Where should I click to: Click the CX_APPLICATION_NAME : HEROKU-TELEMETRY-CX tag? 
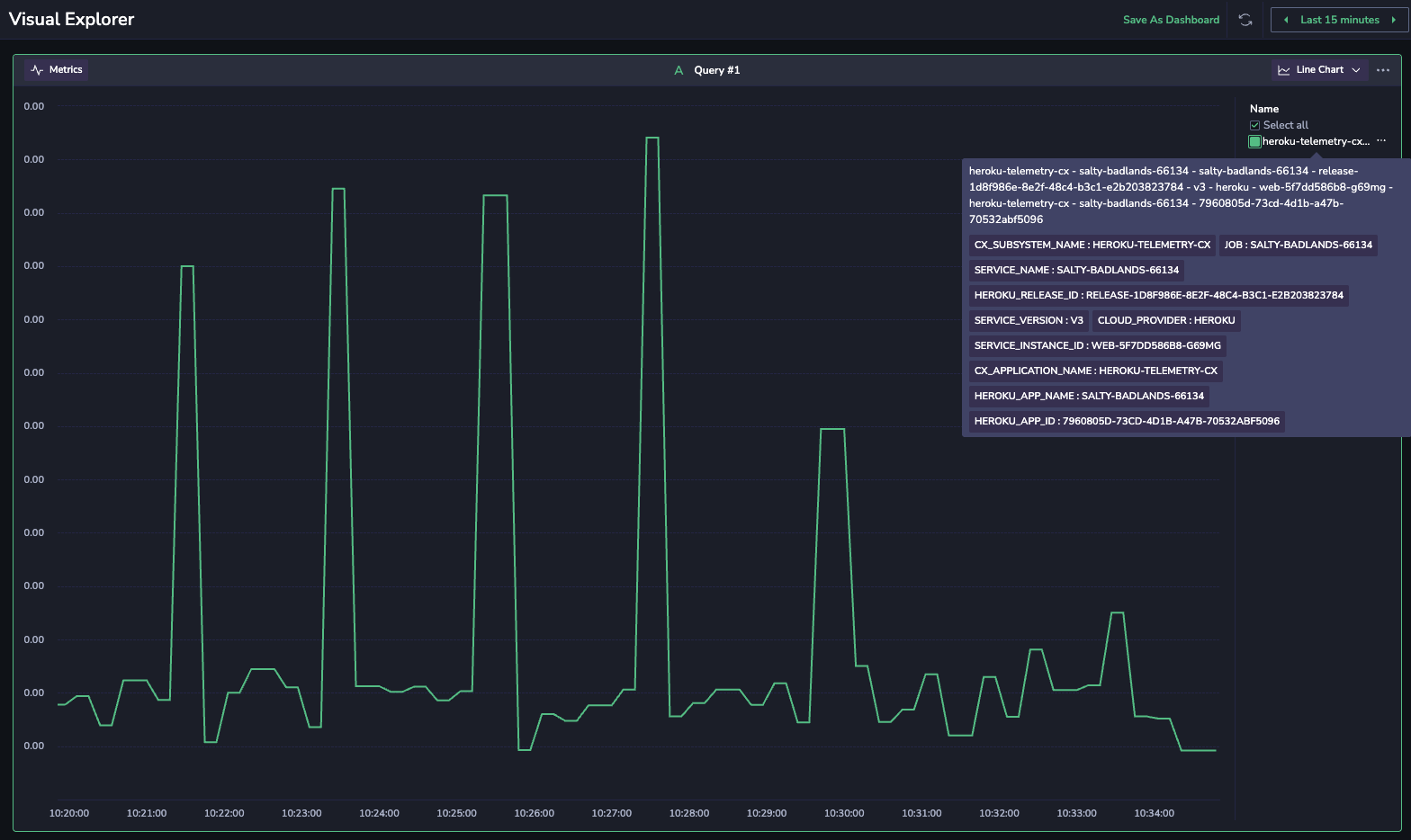(x=1096, y=371)
